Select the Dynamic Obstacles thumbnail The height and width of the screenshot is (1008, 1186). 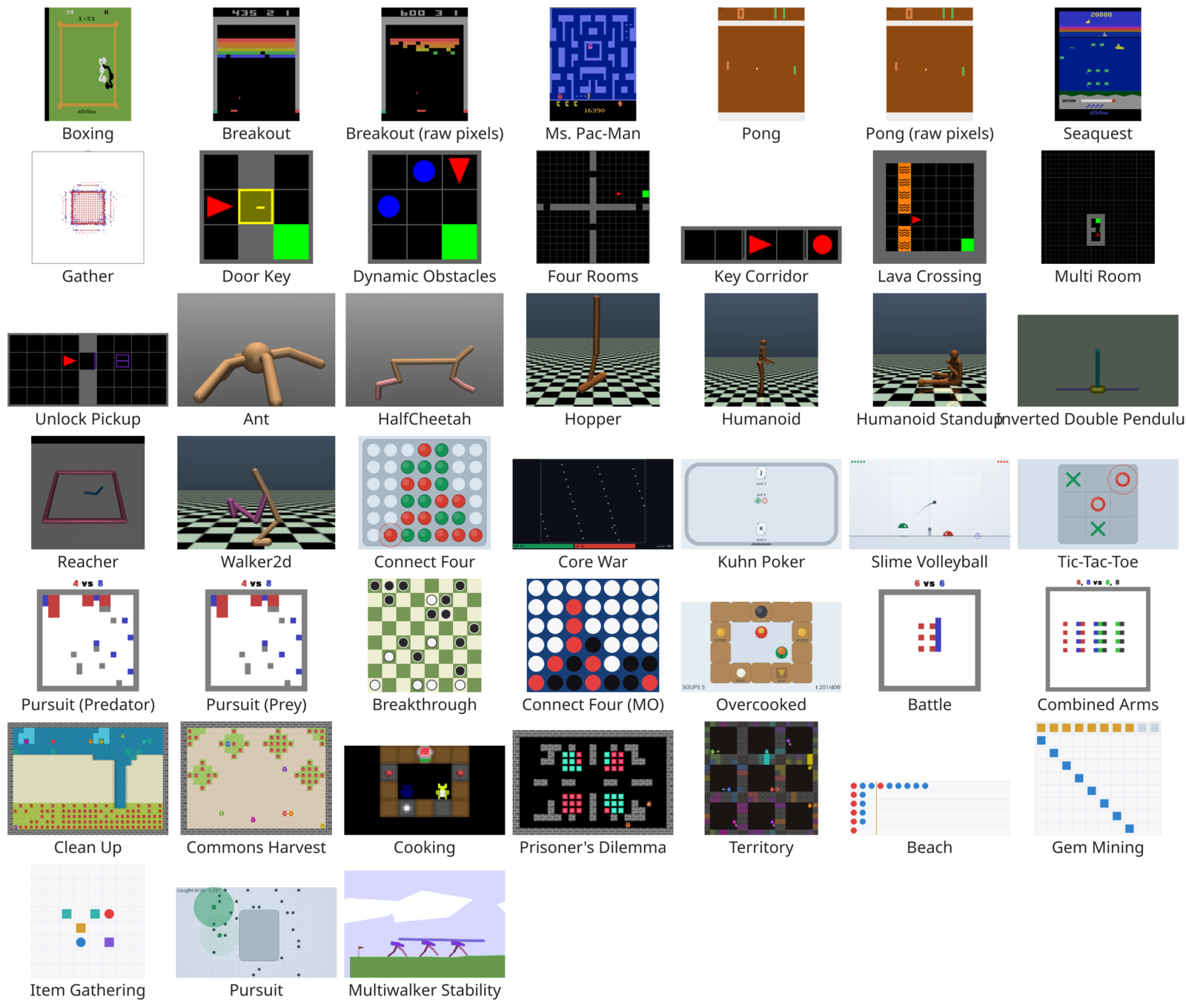(x=425, y=208)
